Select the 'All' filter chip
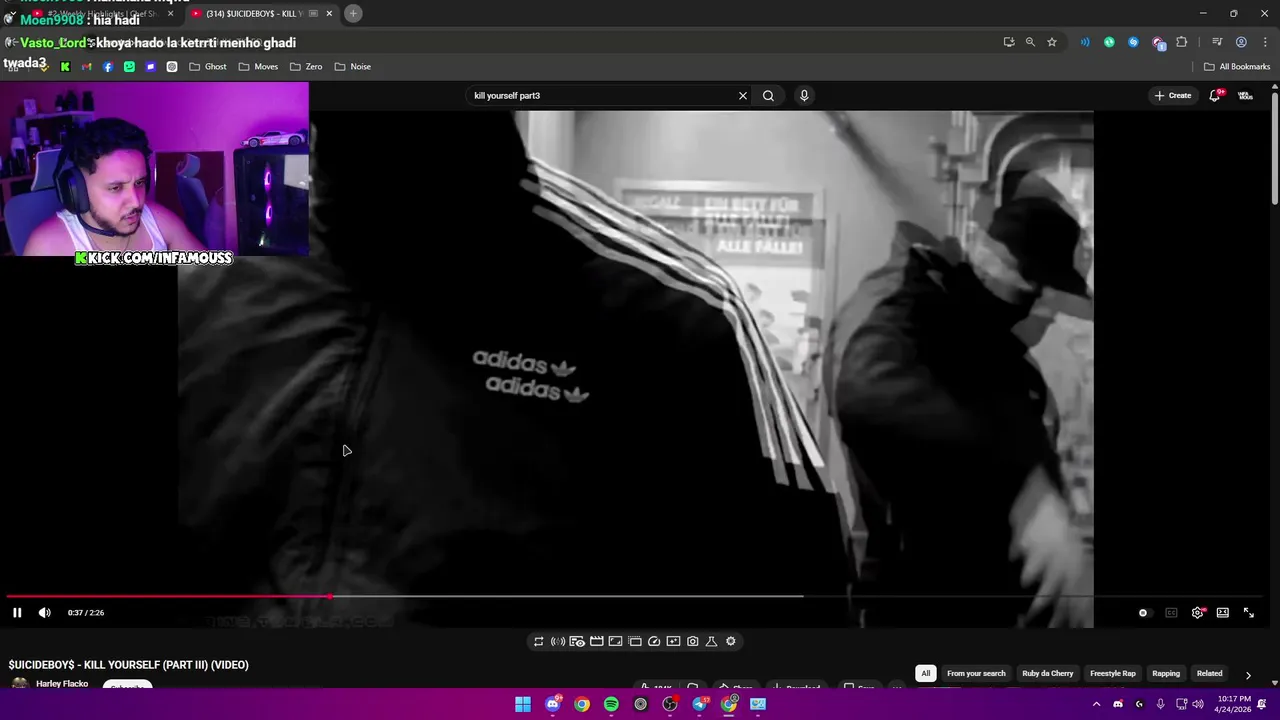This screenshot has height=720, width=1280. pos(926,673)
